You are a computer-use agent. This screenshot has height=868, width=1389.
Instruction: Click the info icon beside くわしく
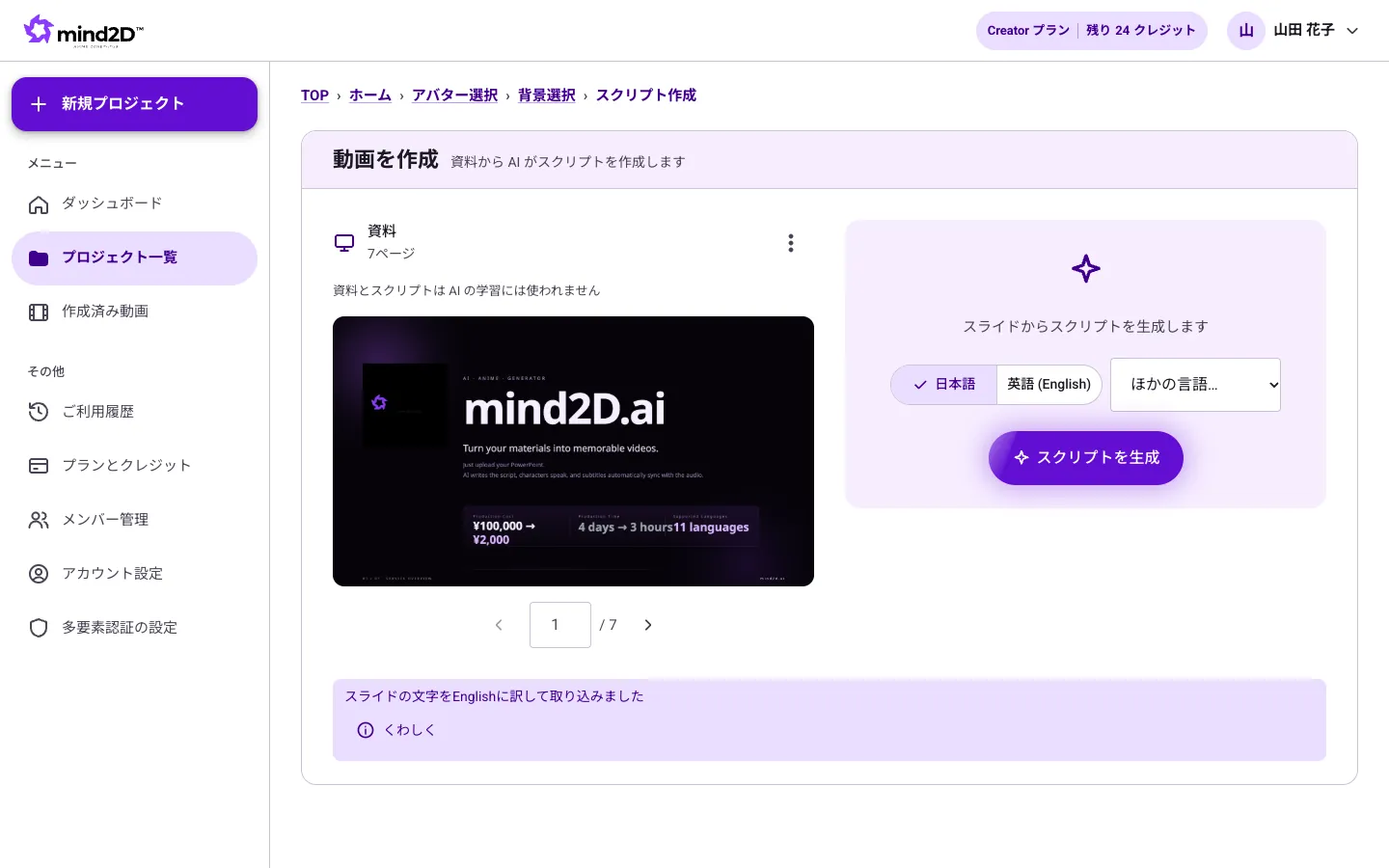[366, 730]
